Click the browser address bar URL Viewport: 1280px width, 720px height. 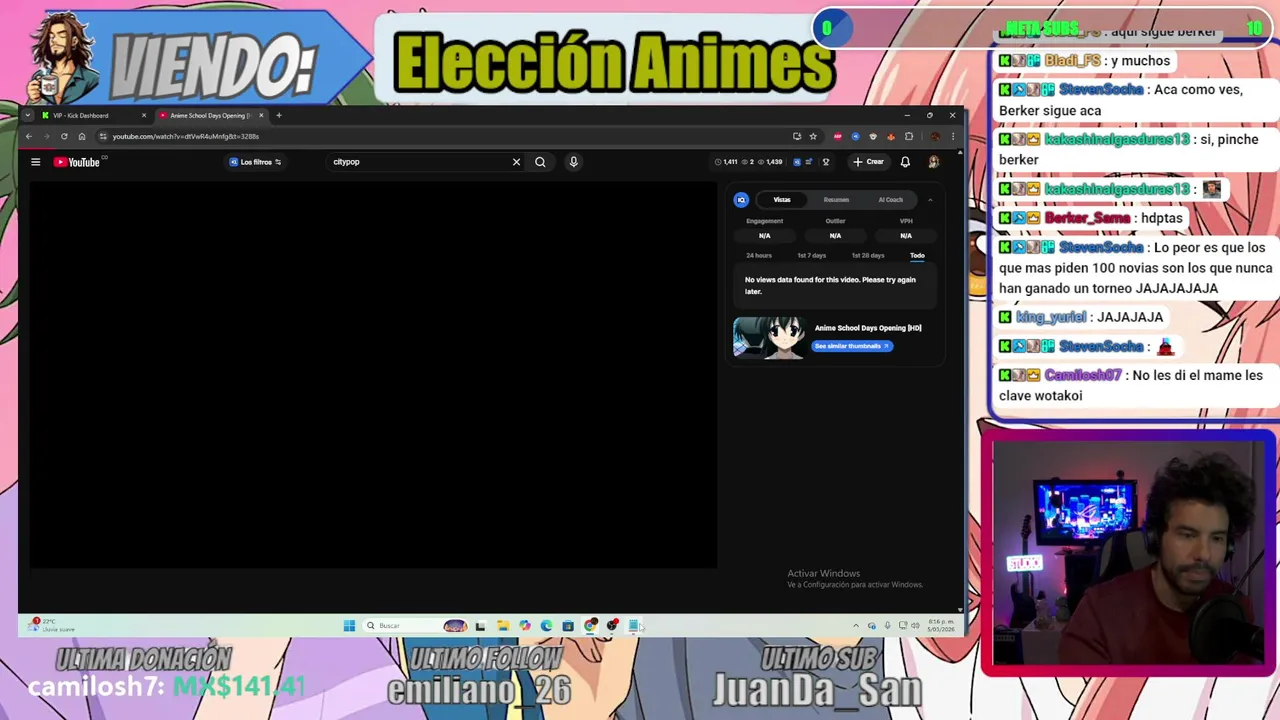pos(186,136)
